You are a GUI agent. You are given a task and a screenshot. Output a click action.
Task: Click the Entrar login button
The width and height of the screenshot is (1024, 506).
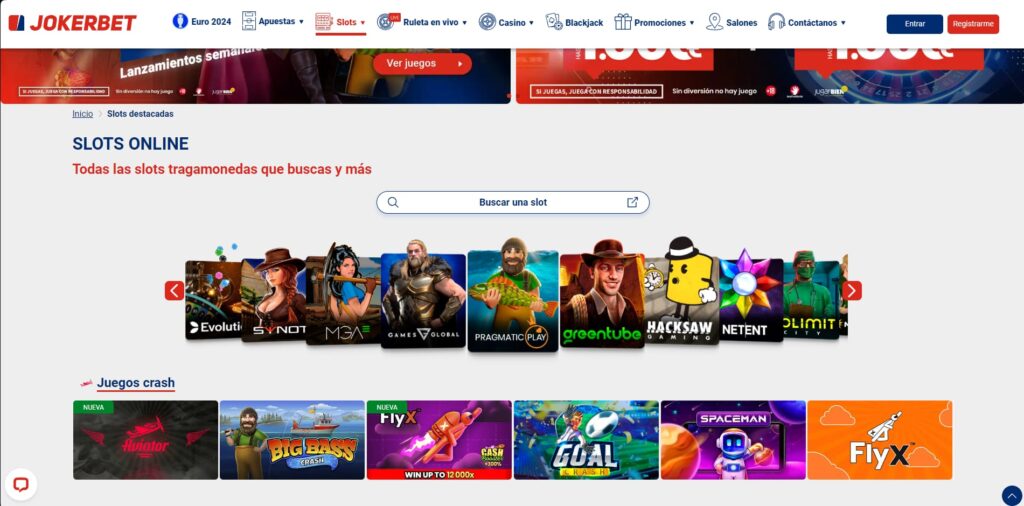[x=914, y=24]
